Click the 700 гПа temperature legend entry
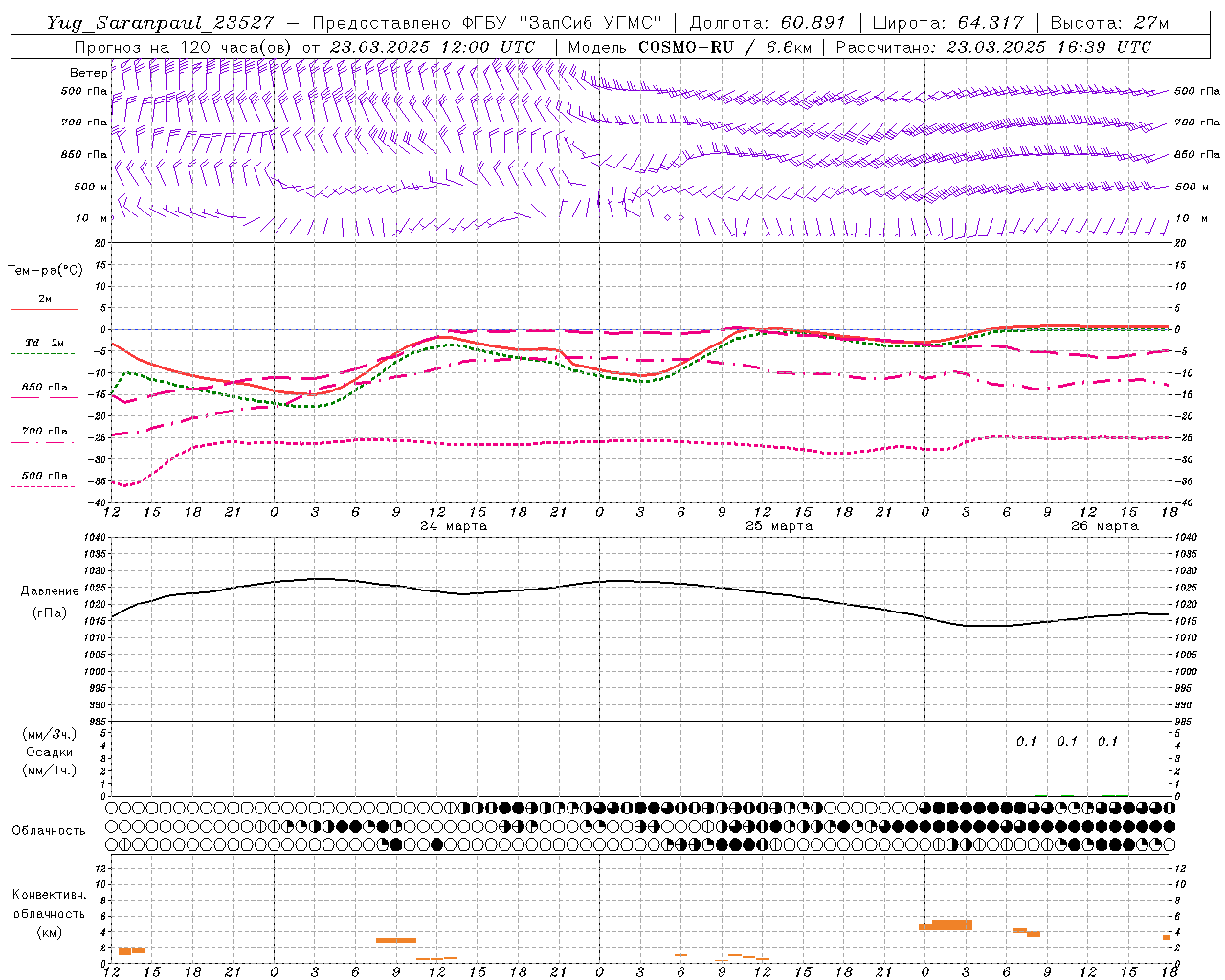Viewport: 1225px width, 980px height. pos(44,432)
